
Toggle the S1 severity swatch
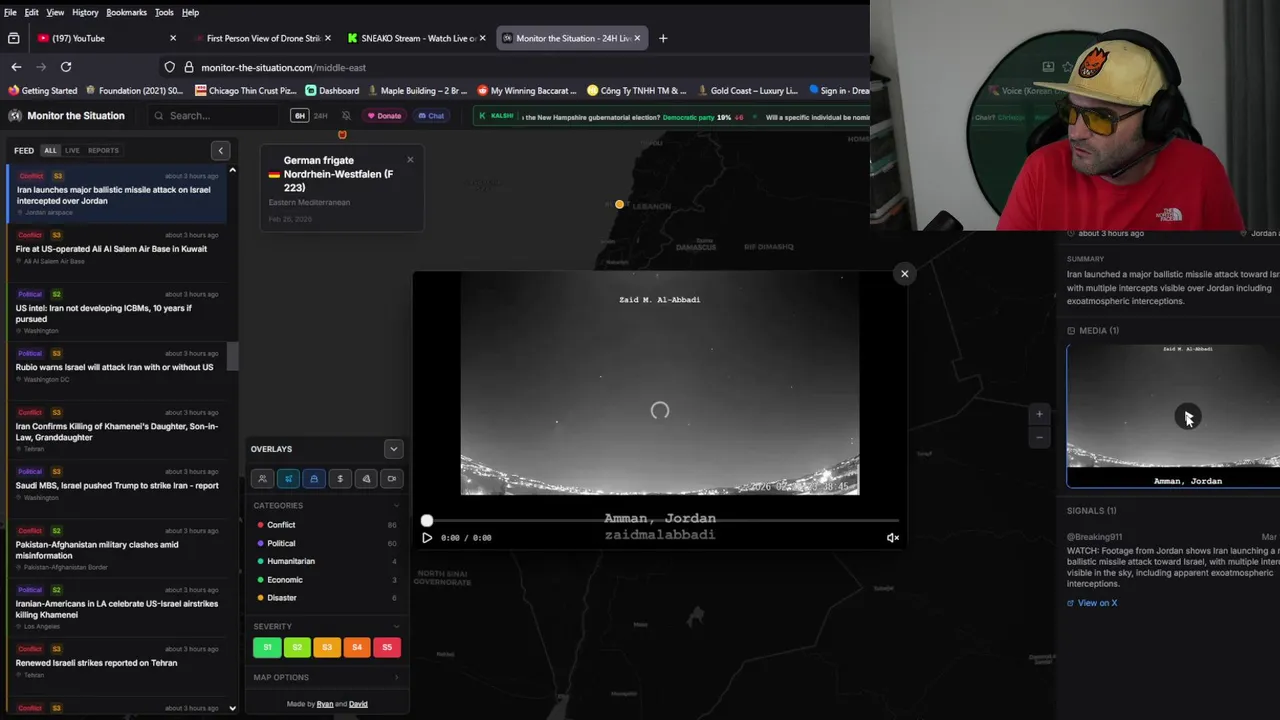point(267,648)
